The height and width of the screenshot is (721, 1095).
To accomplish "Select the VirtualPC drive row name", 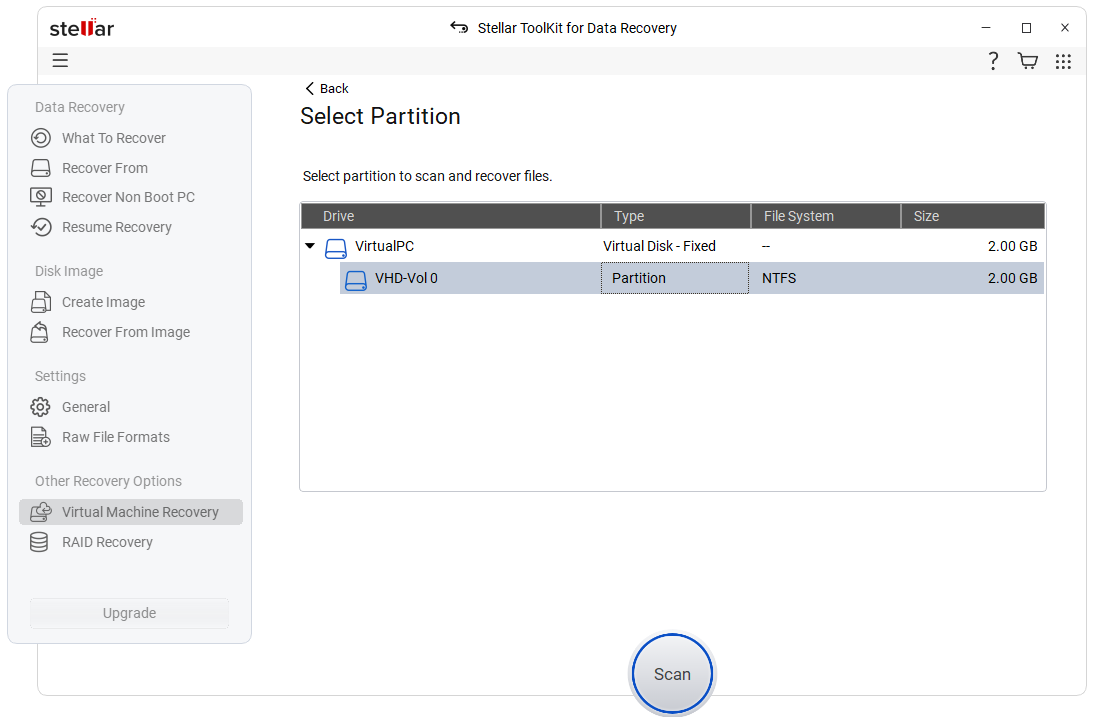I will 384,247.
